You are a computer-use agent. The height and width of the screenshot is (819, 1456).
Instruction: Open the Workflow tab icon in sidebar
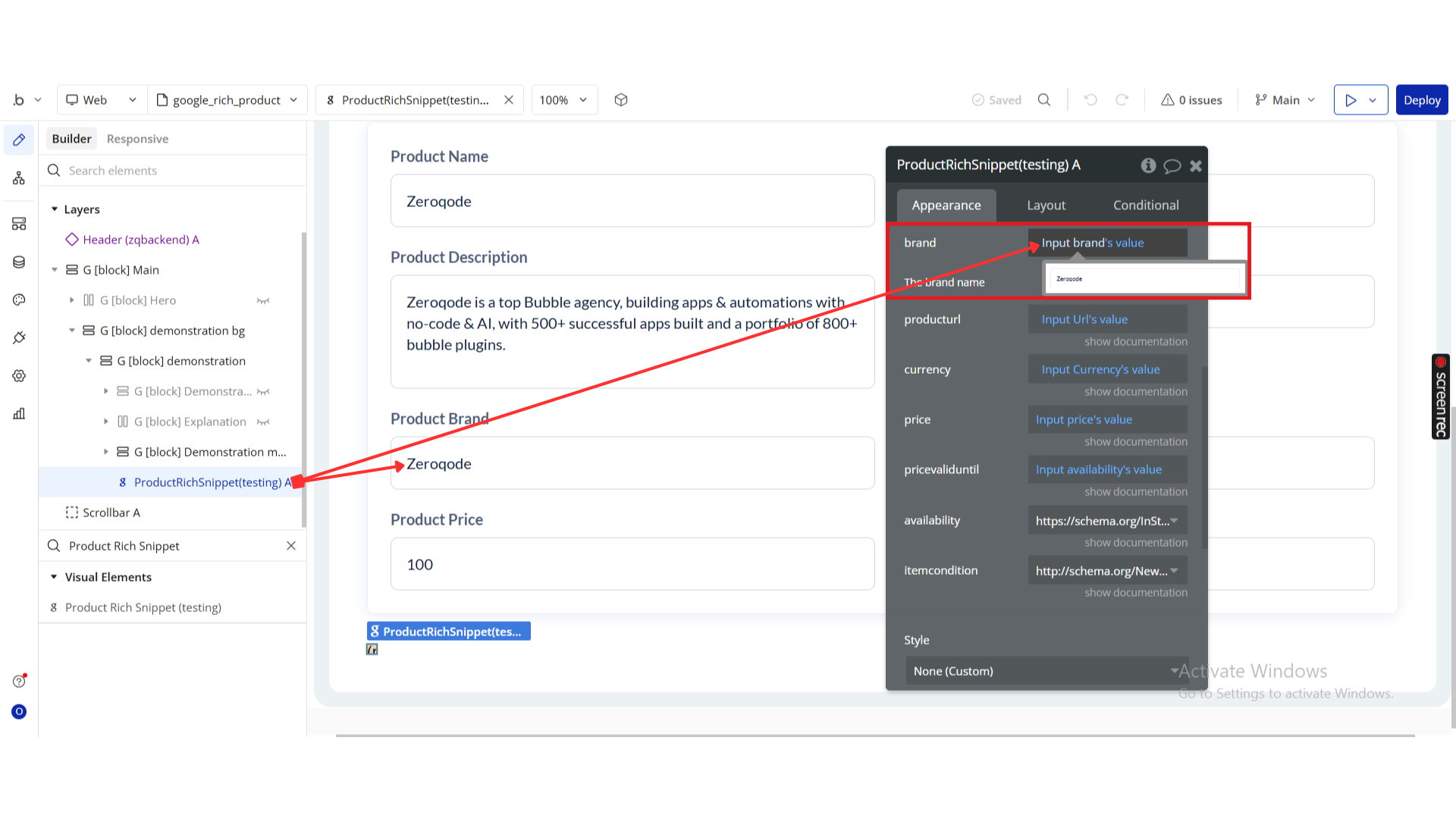point(19,178)
